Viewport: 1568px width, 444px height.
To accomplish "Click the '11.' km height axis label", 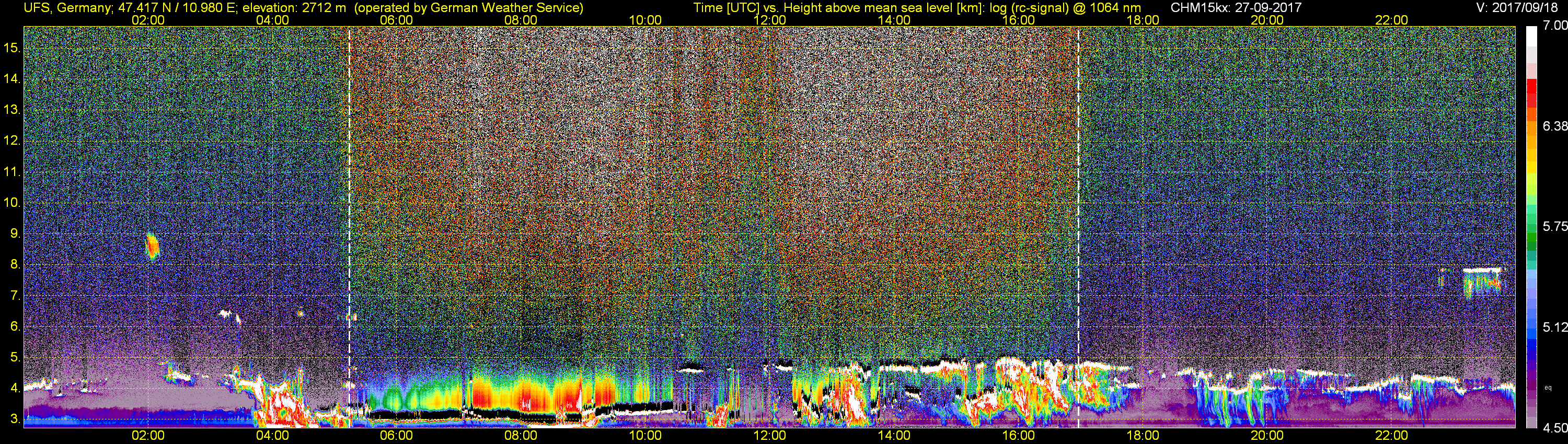I will (x=12, y=171).
